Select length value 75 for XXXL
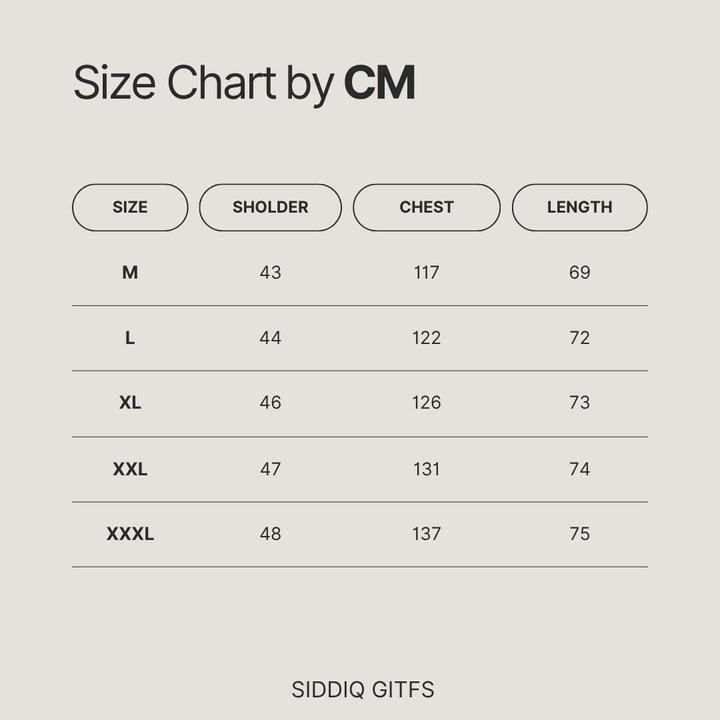The height and width of the screenshot is (720, 720). click(x=579, y=534)
